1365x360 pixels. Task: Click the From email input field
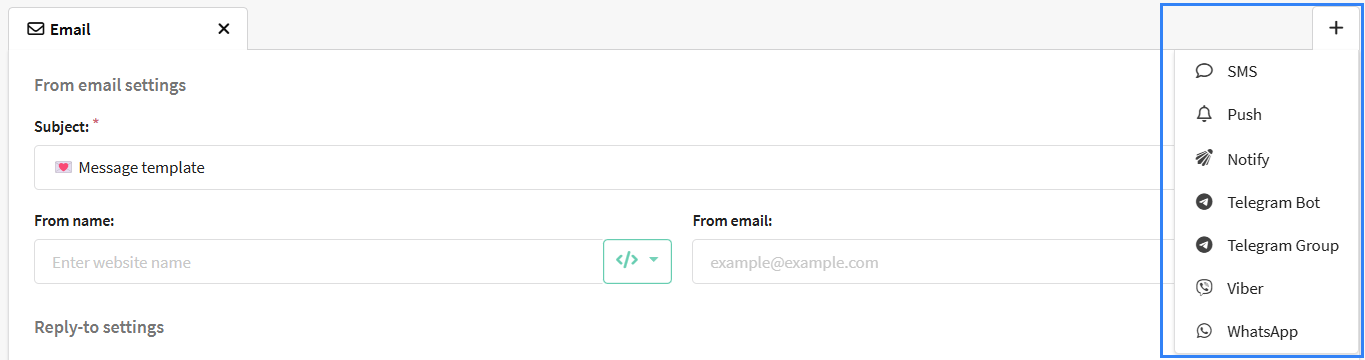pos(930,261)
